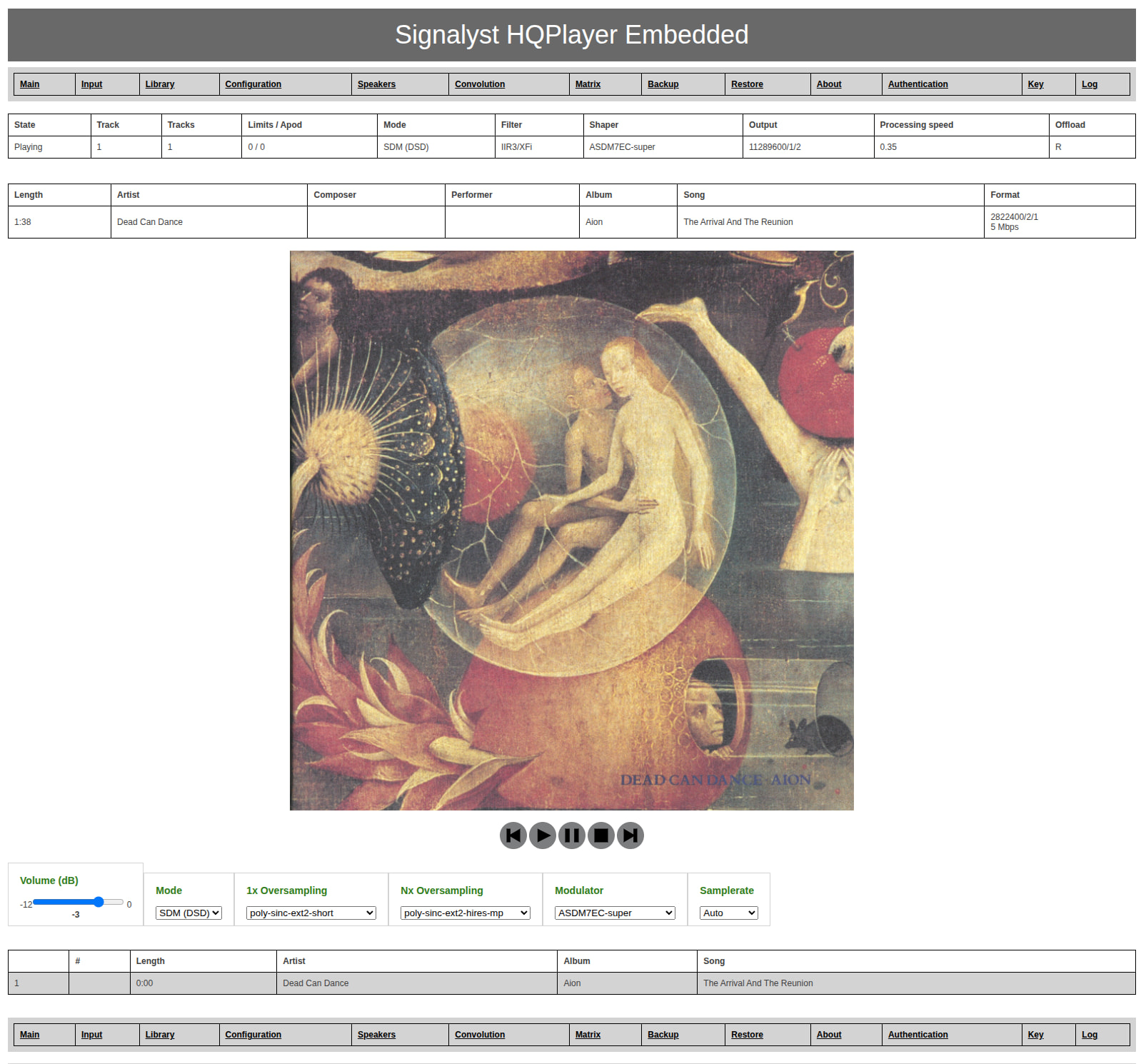This screenshot has width=1146, height=1064.
Task: Click the 'Playing' state value
Action: pyautogui.click(x=29, y=147)
